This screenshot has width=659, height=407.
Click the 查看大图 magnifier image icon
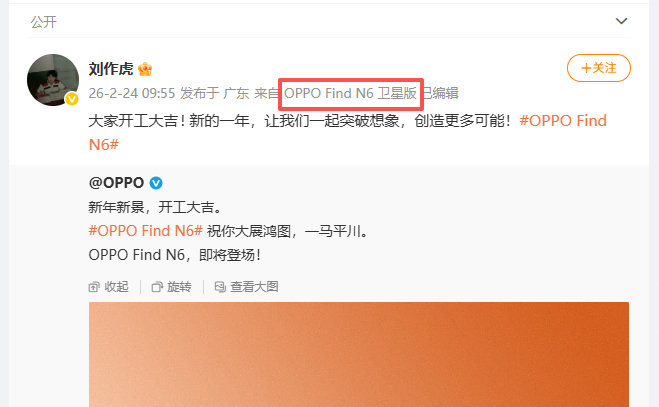point(220,287)
